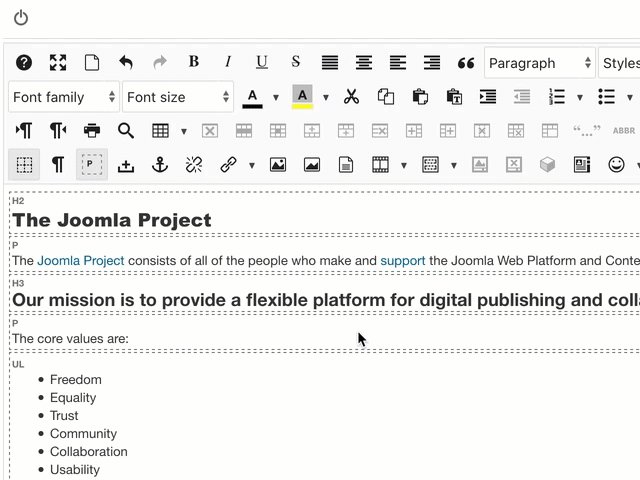
Task: Insert a numbered list
Action: [557, 97]
